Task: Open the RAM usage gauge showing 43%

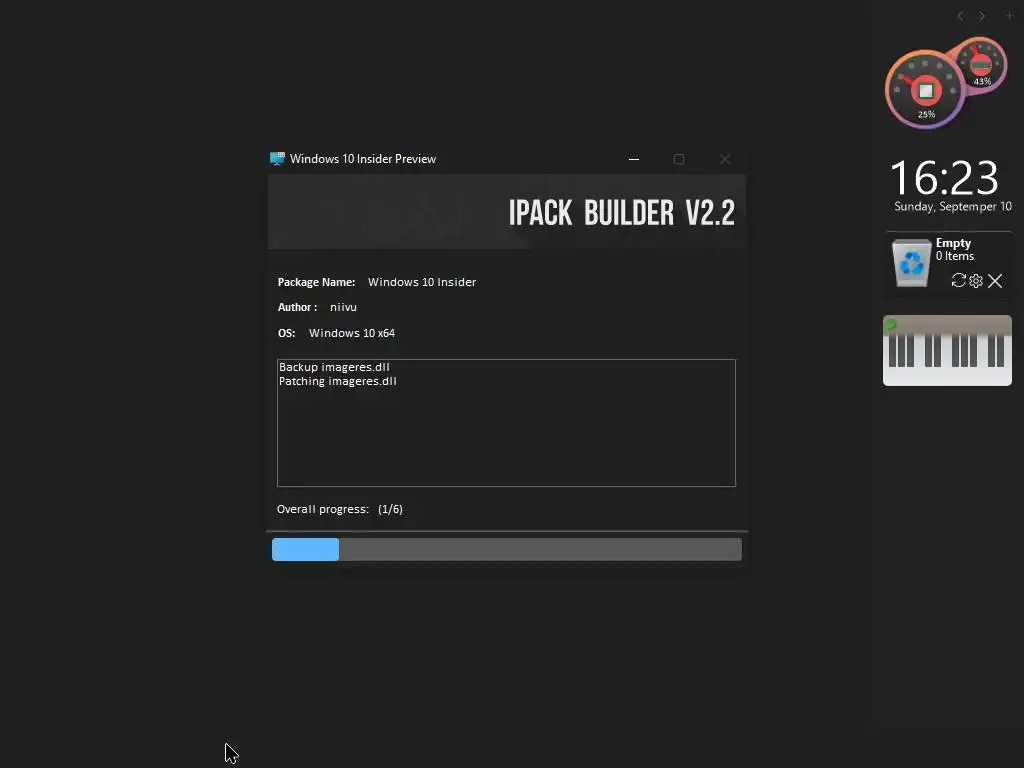Action: tap(981, 65)
